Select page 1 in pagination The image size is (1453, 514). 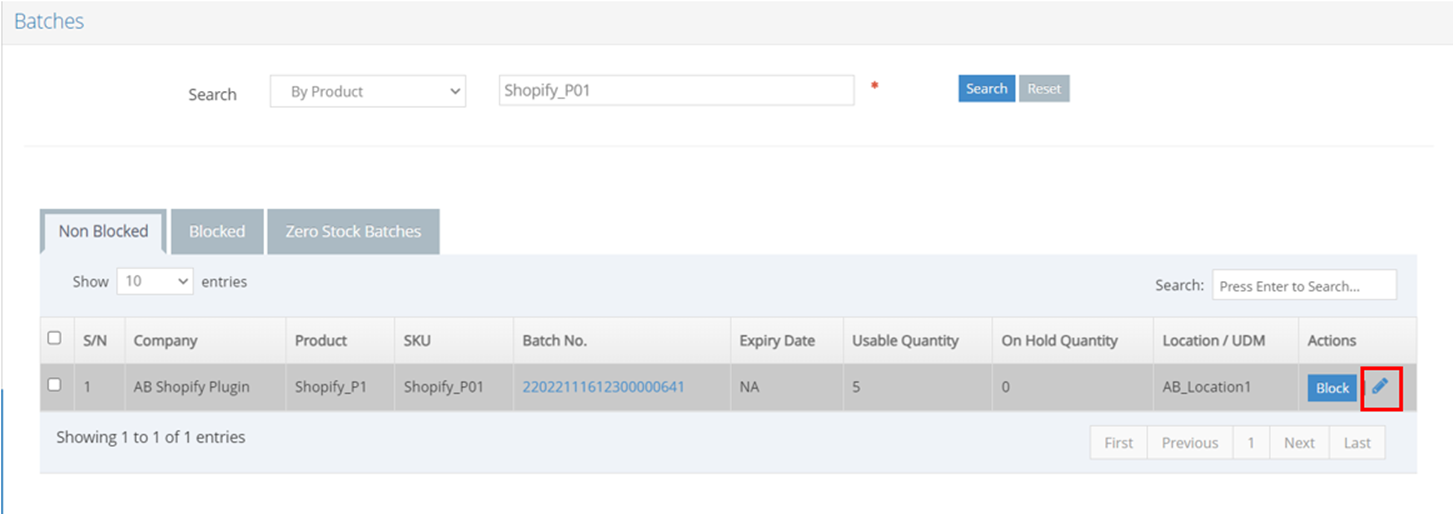(x=1251, y=443)
